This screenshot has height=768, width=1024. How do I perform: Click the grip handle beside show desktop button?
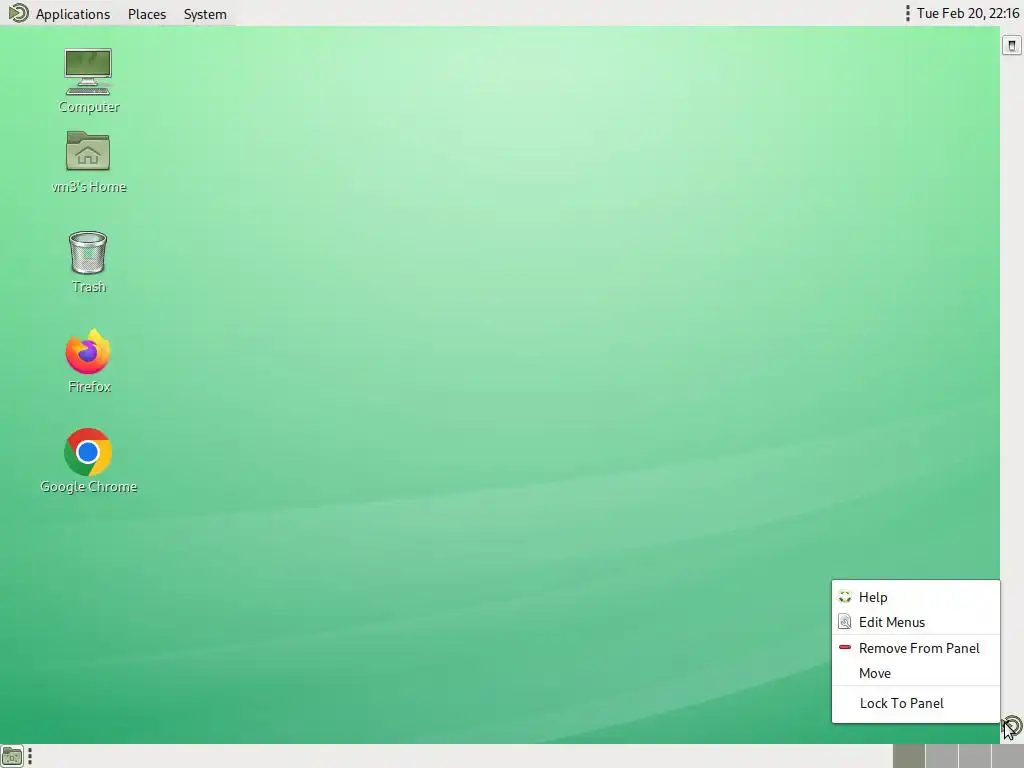point(30,756)
